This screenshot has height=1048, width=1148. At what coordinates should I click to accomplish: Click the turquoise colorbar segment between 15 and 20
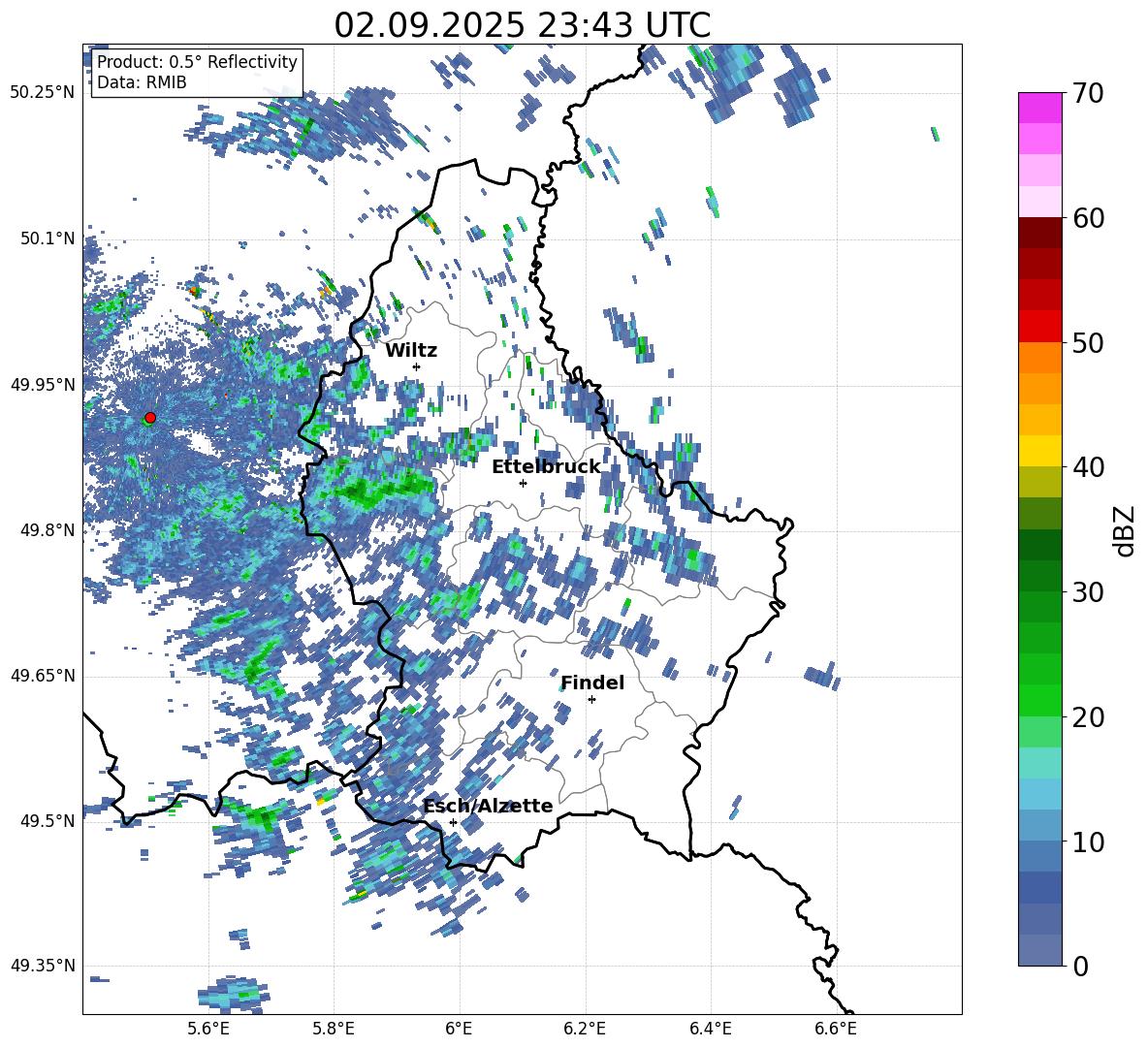point(1039,763)
